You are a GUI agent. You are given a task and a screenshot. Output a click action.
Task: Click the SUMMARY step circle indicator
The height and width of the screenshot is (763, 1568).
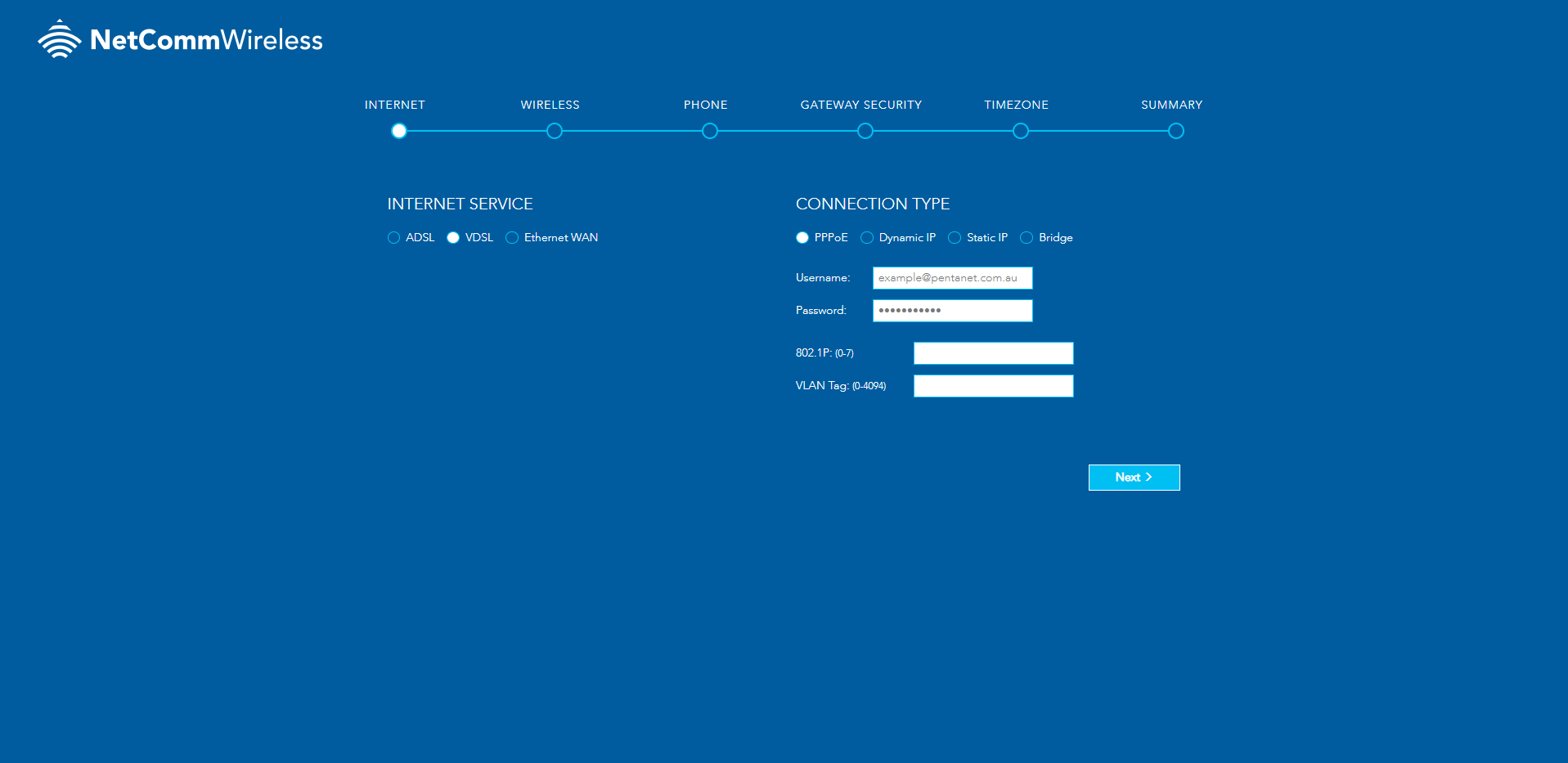click(x=1175, y=131)
